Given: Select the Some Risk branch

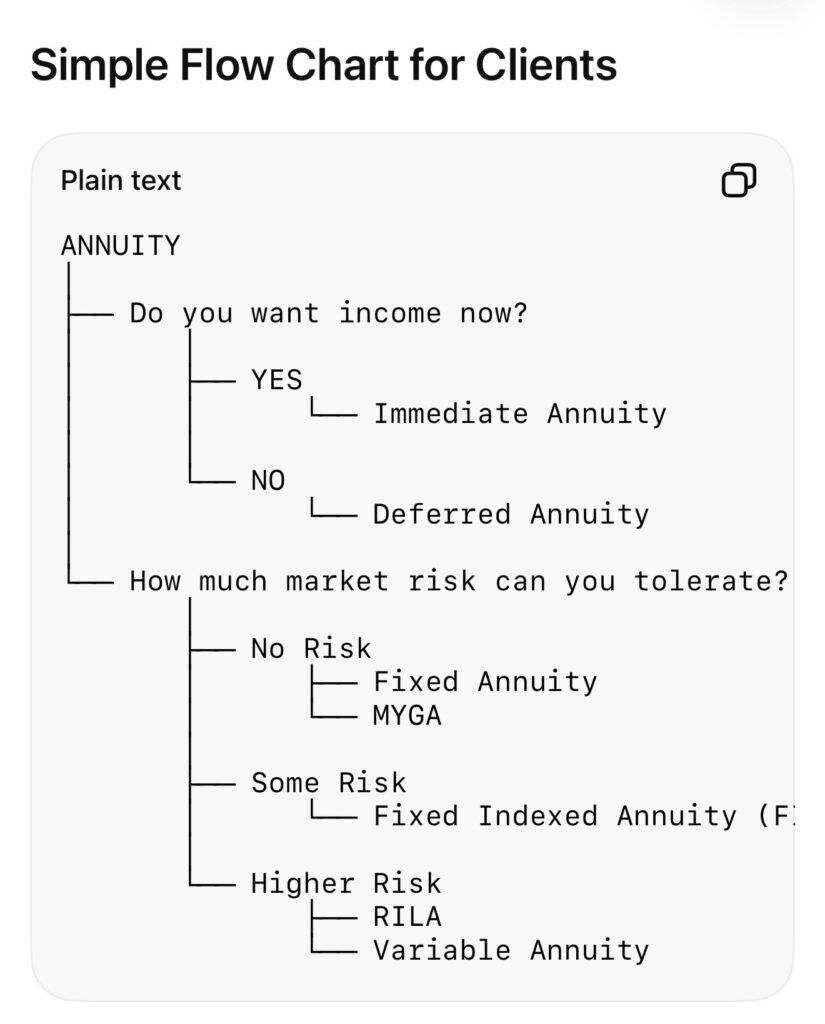Looking at the screenshot, I should tap(329, 782).
